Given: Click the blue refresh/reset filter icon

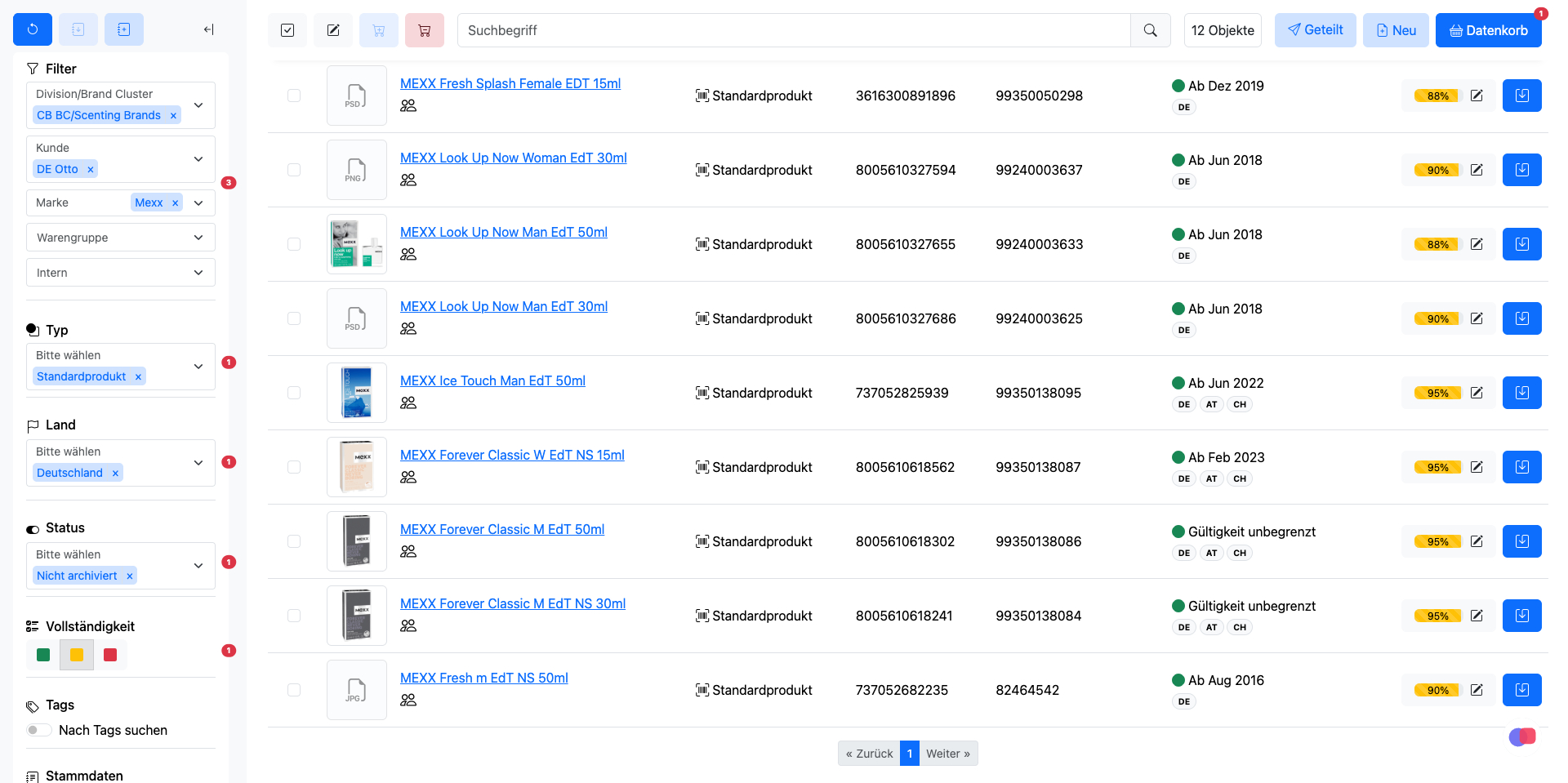Looking at the screenshot, I should pos(33,29).
